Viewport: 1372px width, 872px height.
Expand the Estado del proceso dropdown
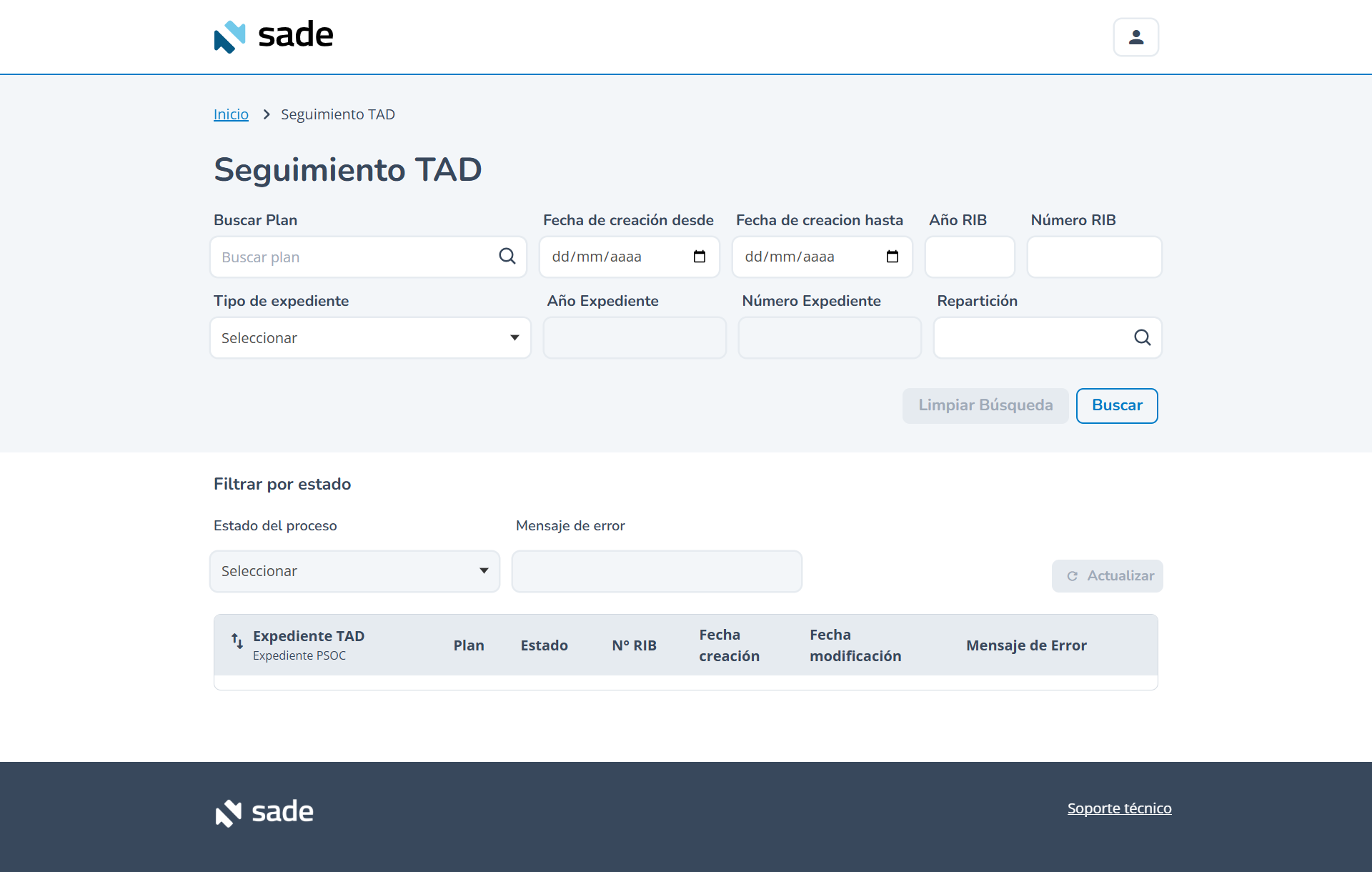coord(354,571)
